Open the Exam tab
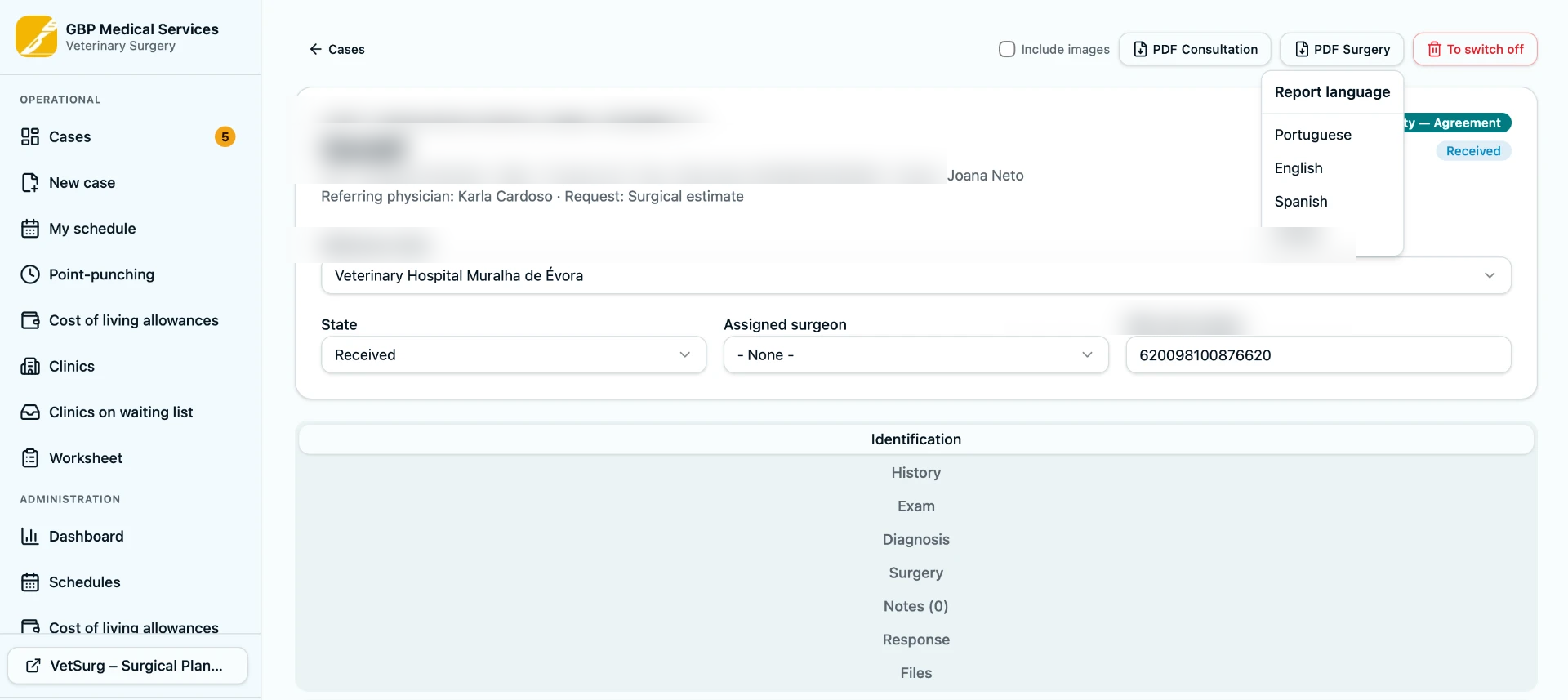 [915, 506]
